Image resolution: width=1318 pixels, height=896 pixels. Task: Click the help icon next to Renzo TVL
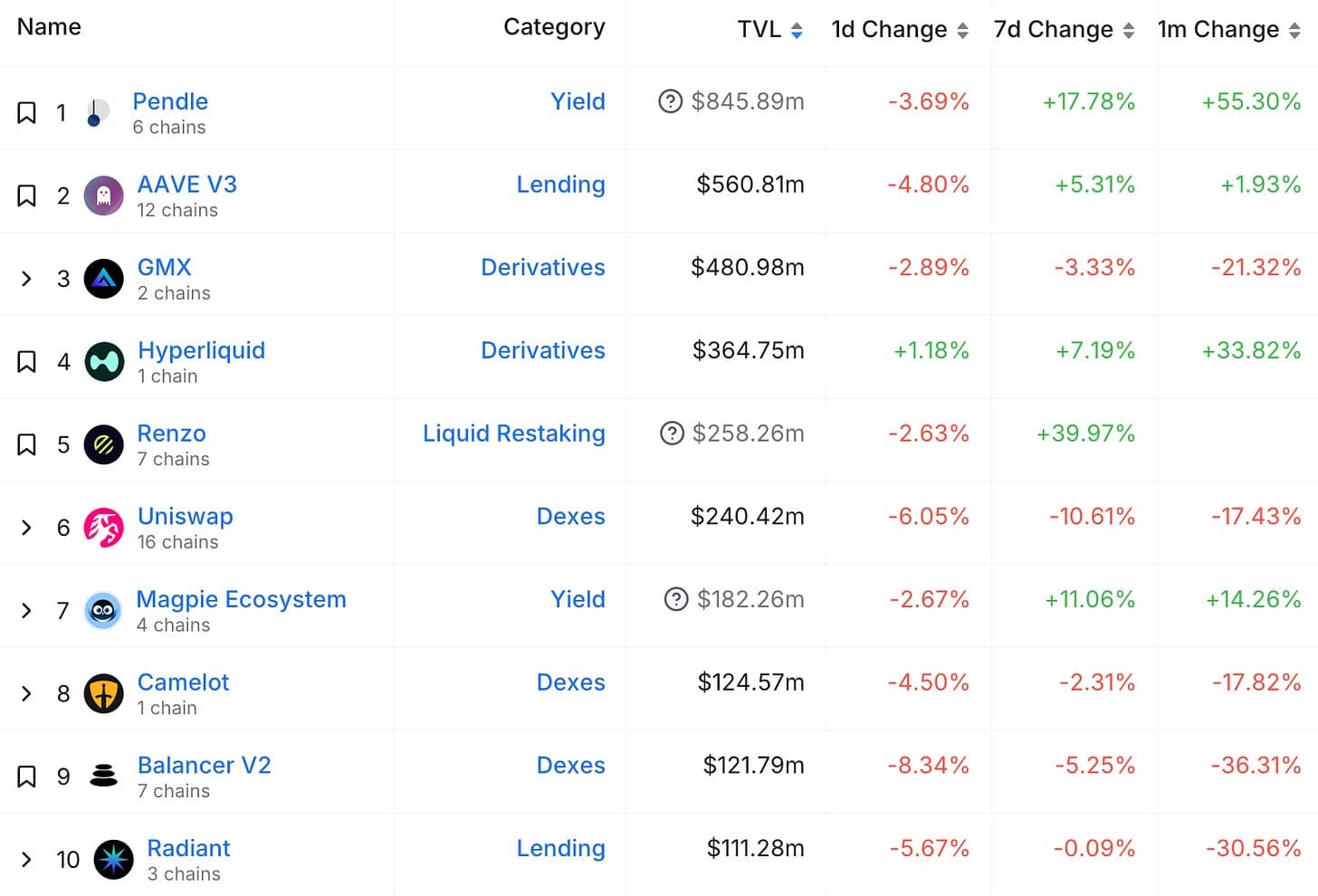672,434
